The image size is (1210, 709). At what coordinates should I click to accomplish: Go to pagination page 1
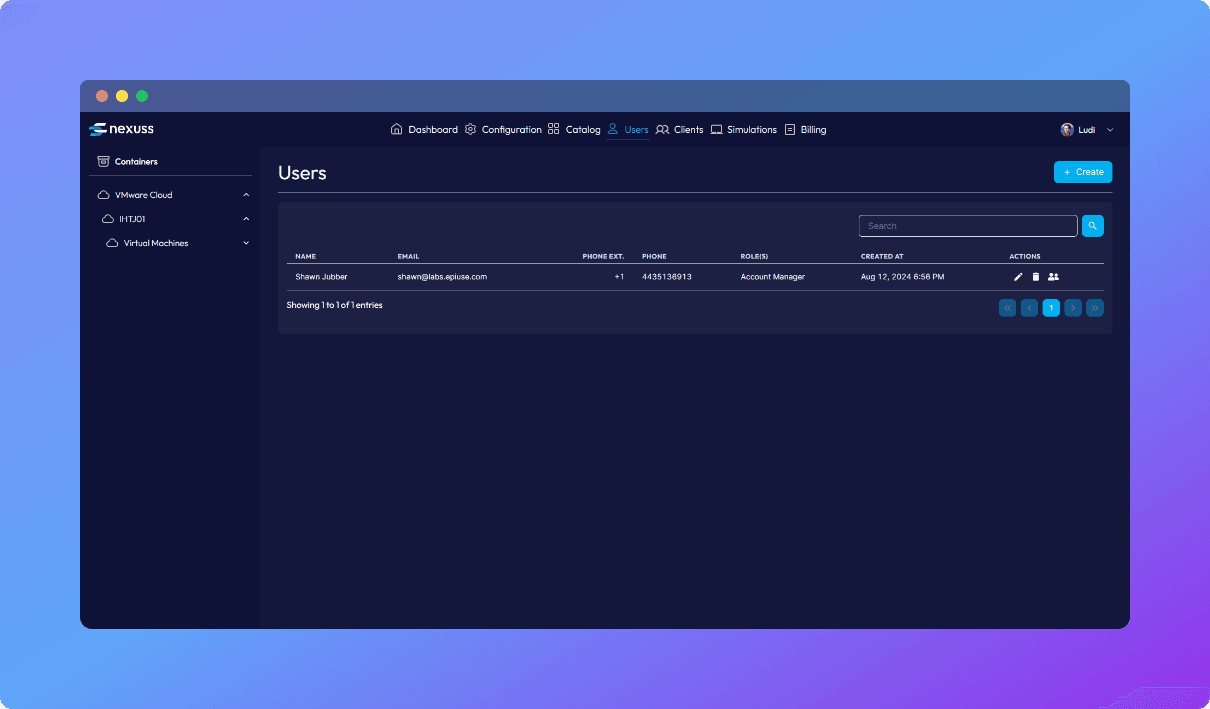pyautogui.click(x=1051, y=308)
